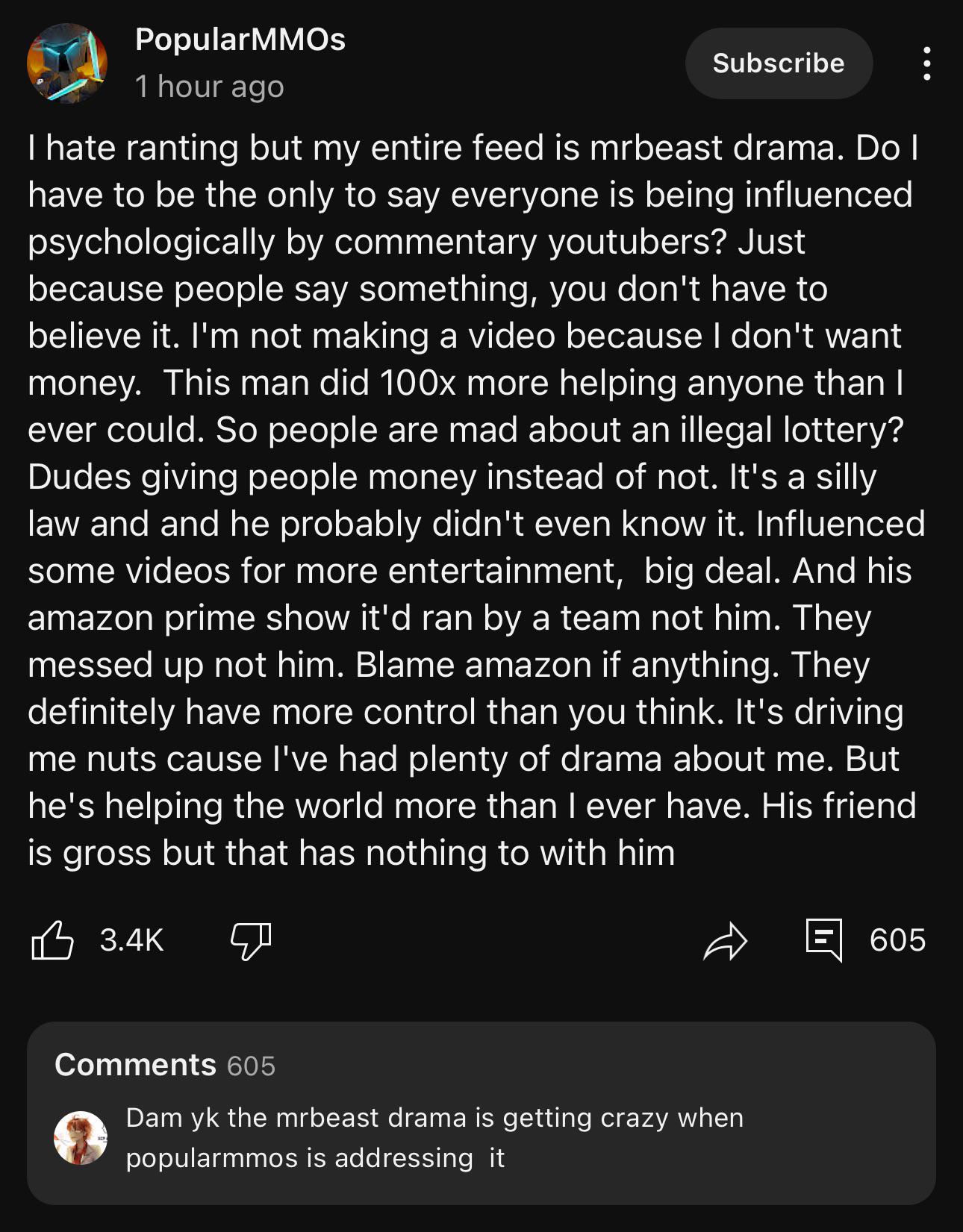Tap the 3.4K like count

tap(132, 940)
